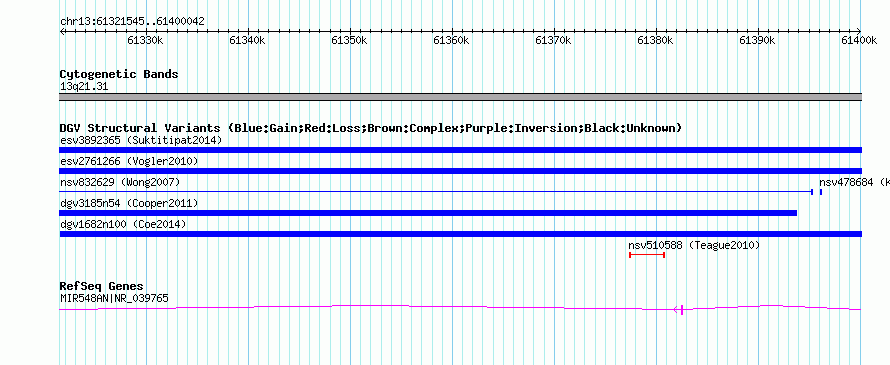
Task: Click the 61390k ruler tick label
Action: click(x=757, y=40)
